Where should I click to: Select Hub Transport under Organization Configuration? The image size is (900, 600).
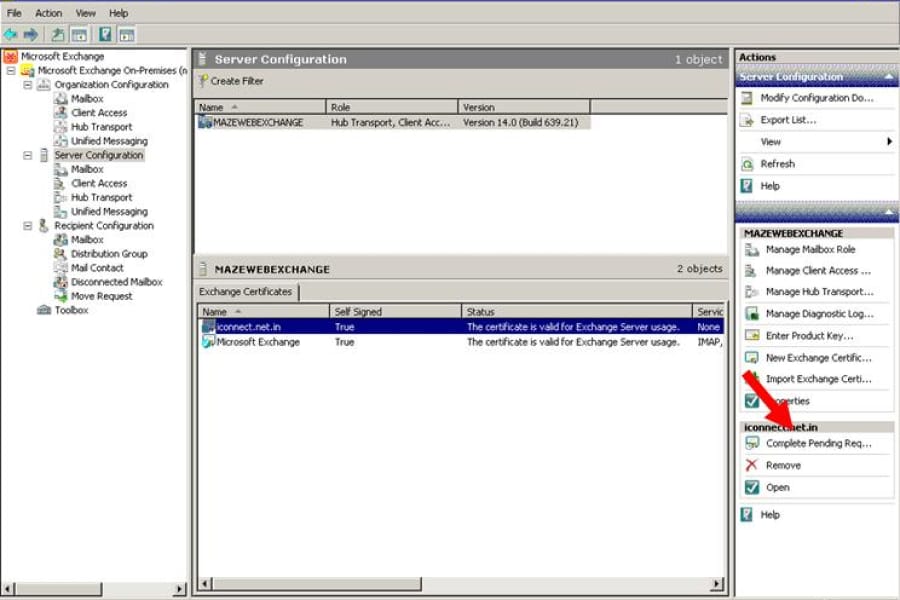pos(102,127)
